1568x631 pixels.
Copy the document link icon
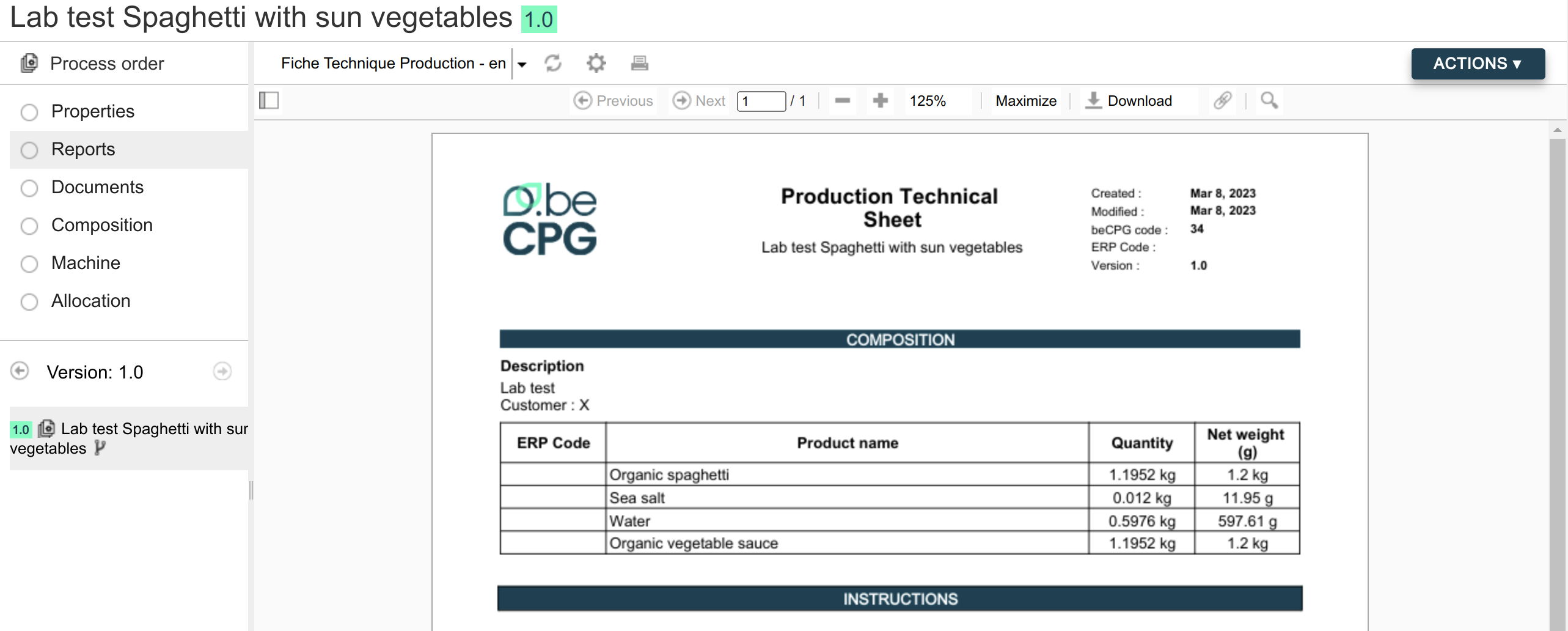pos(1223,100)
